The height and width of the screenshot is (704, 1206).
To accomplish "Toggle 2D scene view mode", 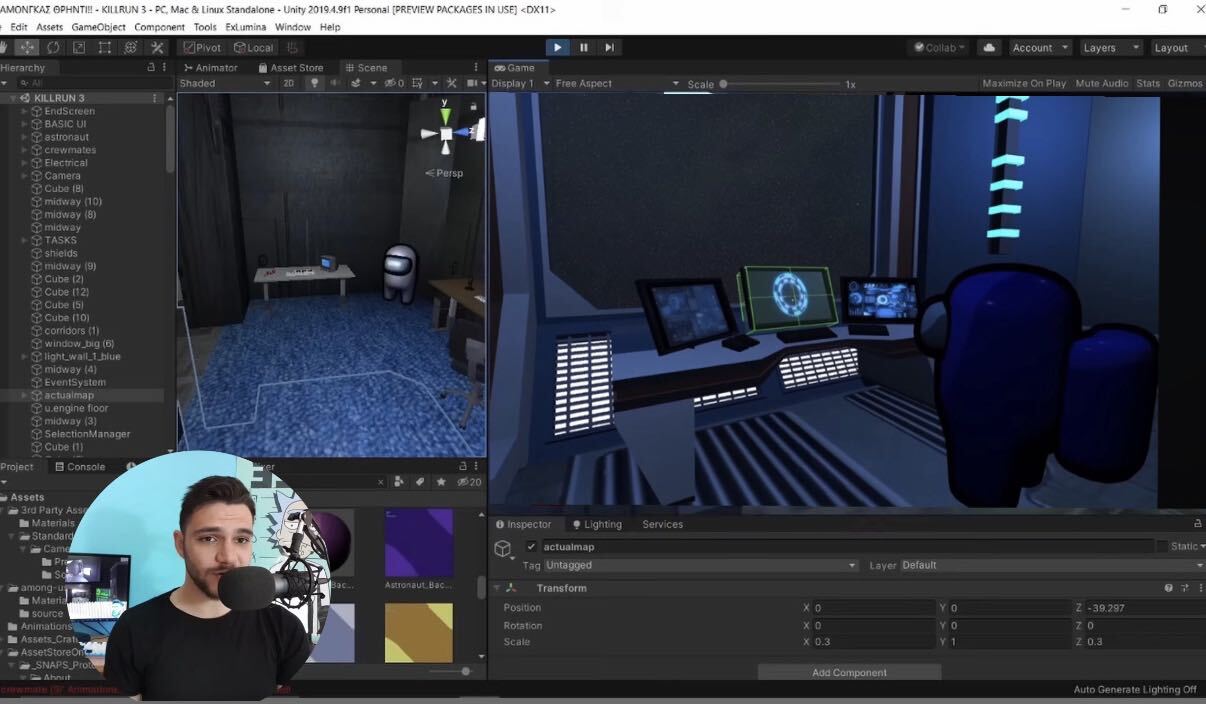I will click(289, 83).
